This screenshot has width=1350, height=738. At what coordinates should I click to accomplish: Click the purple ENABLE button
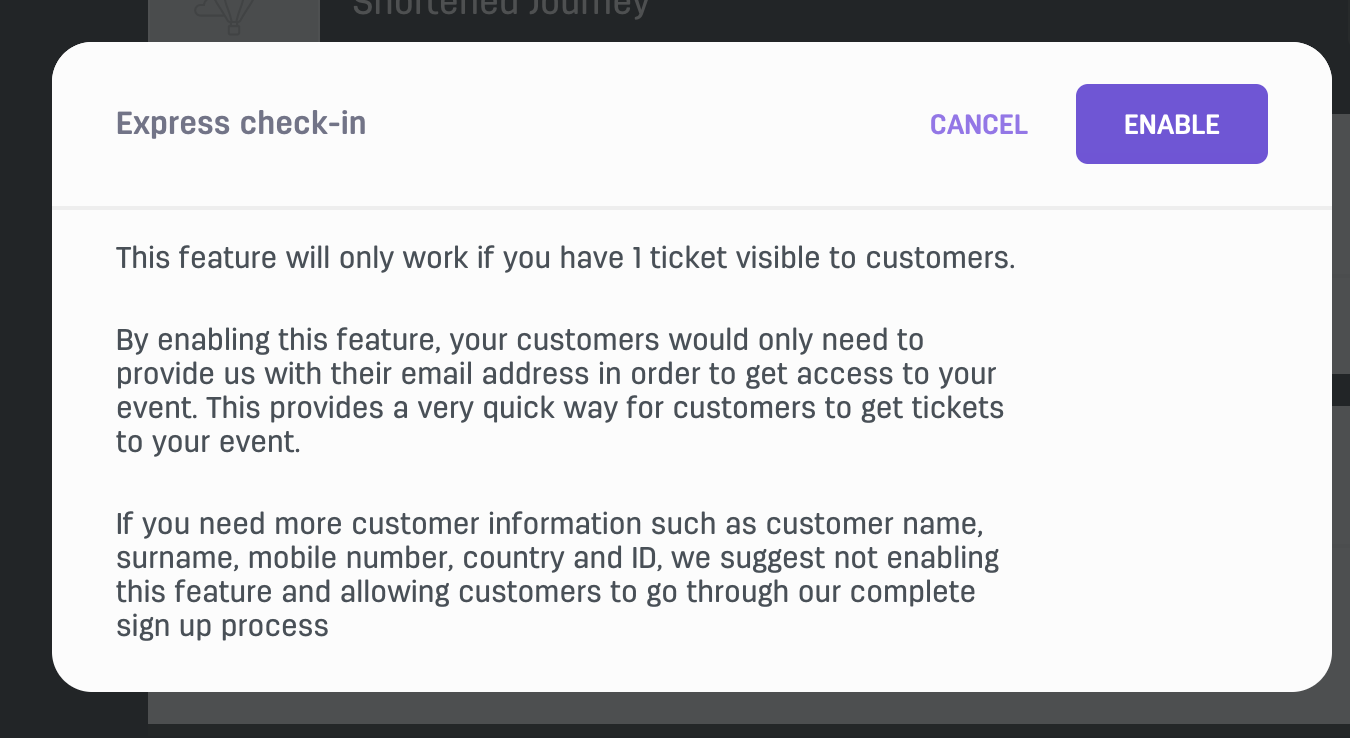tap(1171, 124)
